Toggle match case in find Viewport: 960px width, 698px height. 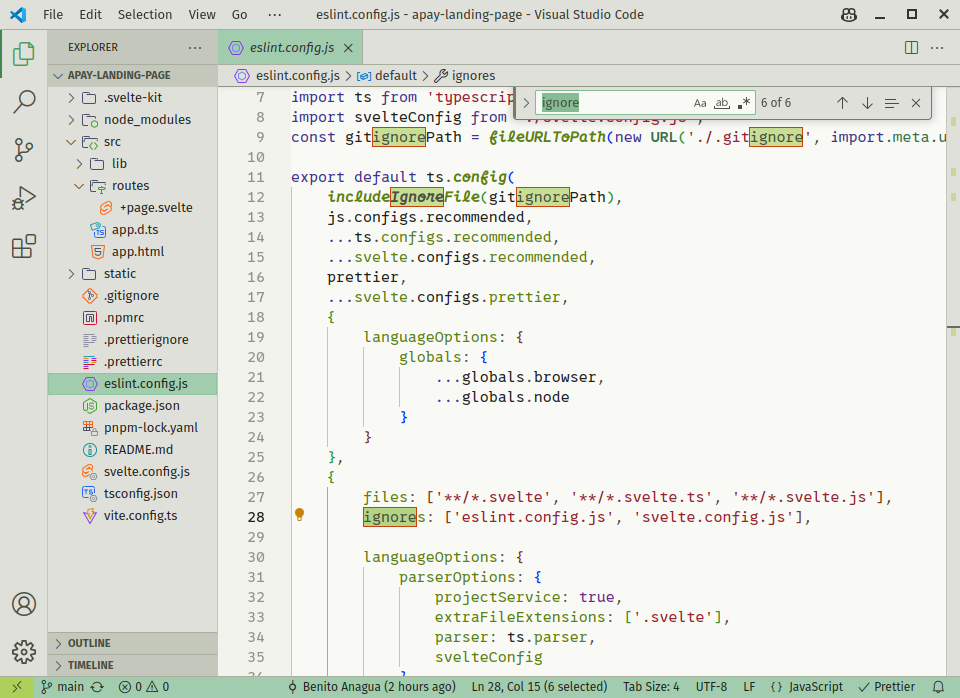coord(700,103)
